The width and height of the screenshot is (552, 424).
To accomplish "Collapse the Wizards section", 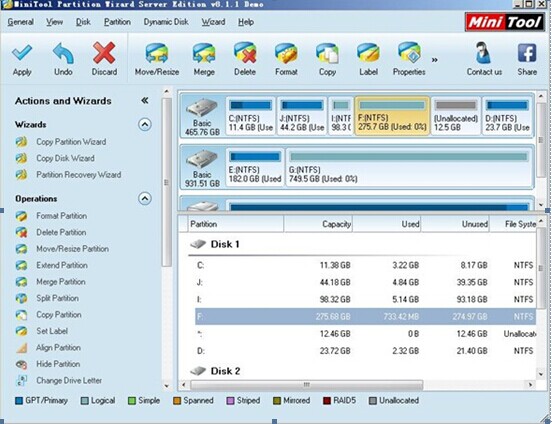I will 145,124.
